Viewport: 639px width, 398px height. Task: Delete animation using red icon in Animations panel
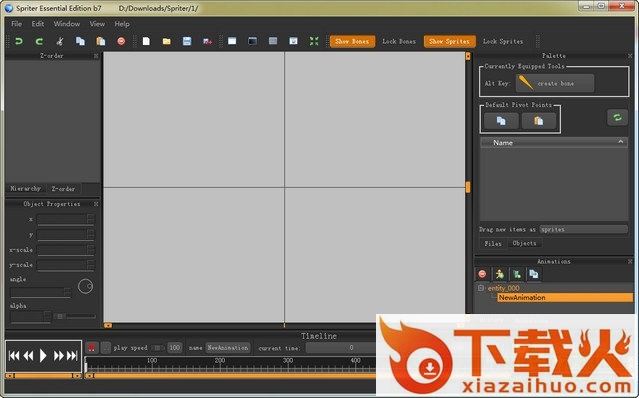(x=483, y=274)
